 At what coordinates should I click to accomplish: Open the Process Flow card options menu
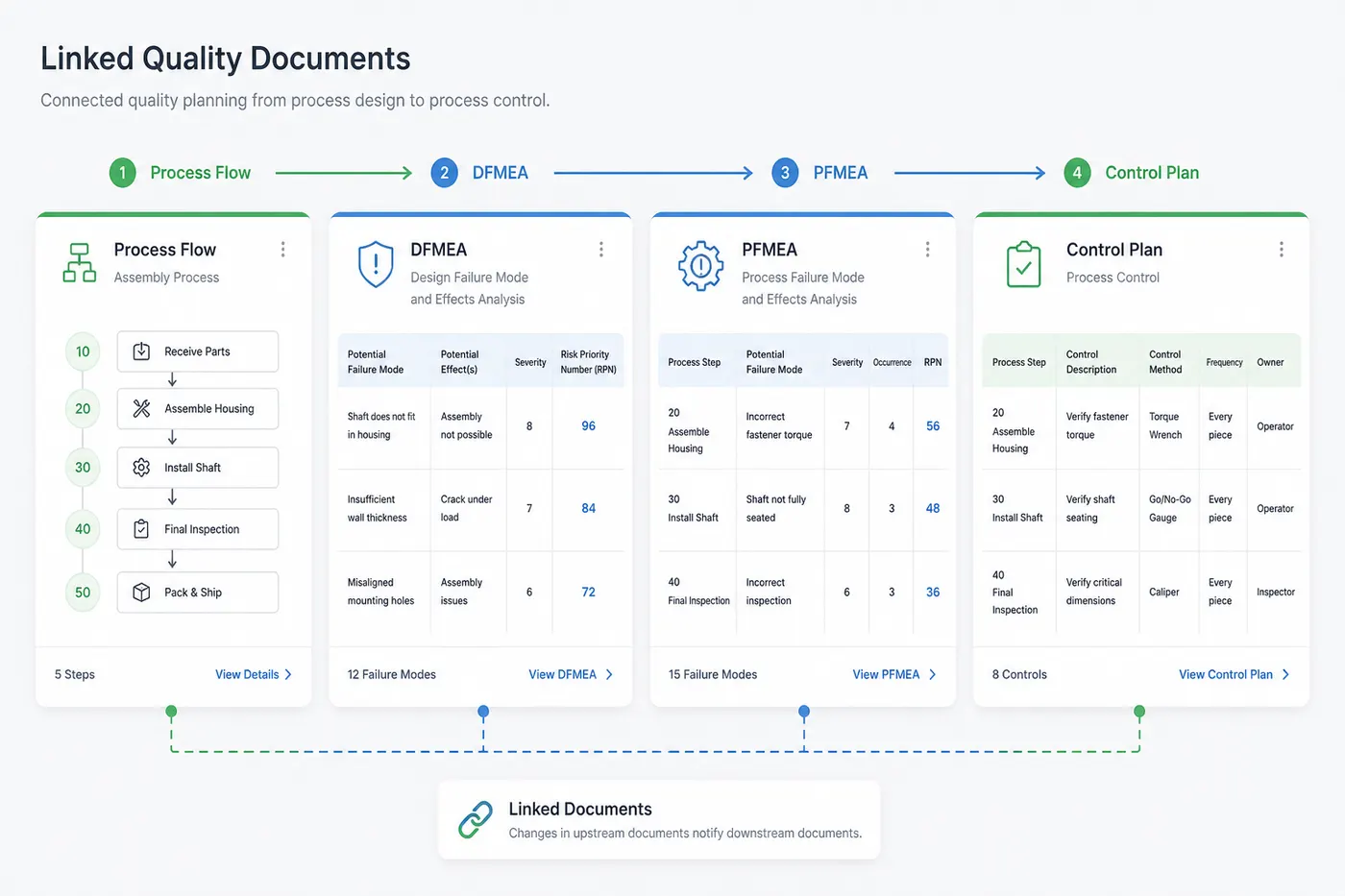(x=282, y=250)
